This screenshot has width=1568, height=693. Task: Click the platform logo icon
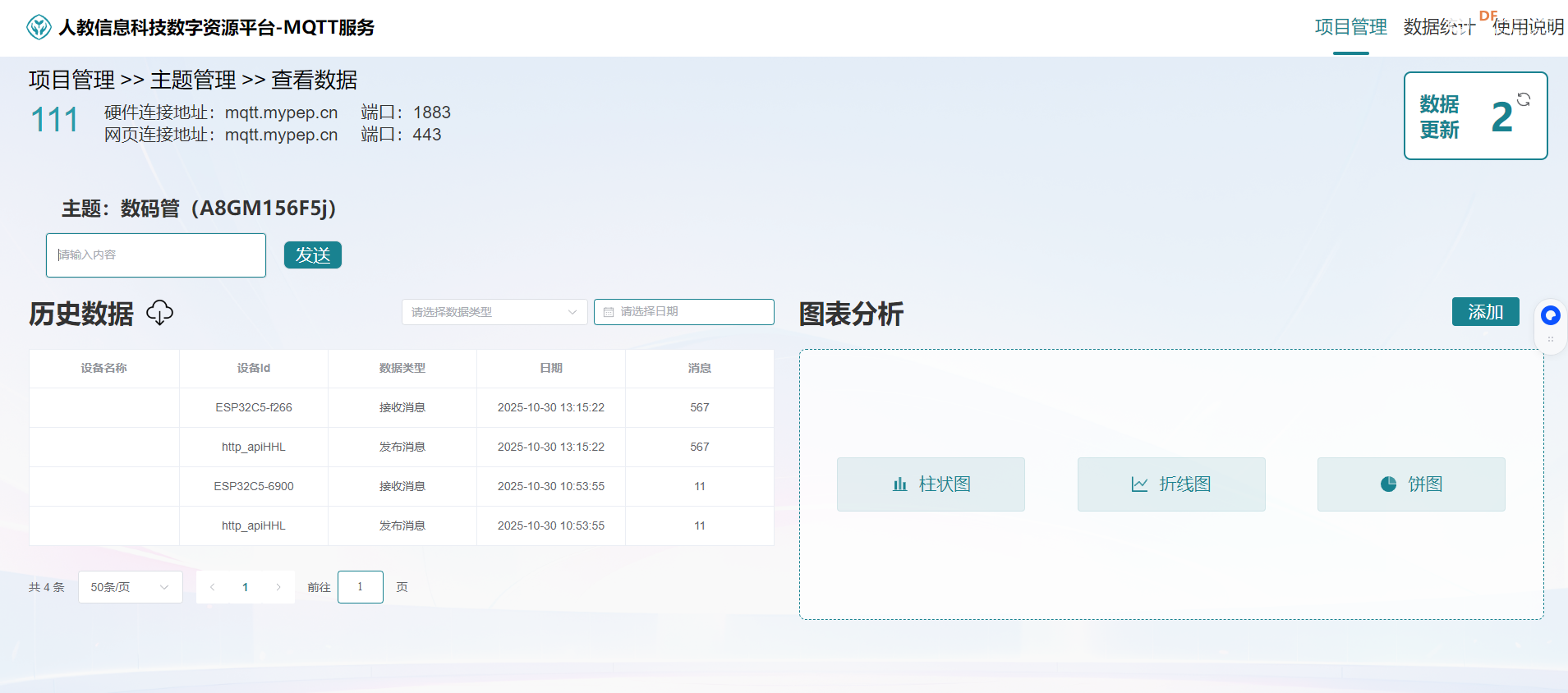point(39,27)
